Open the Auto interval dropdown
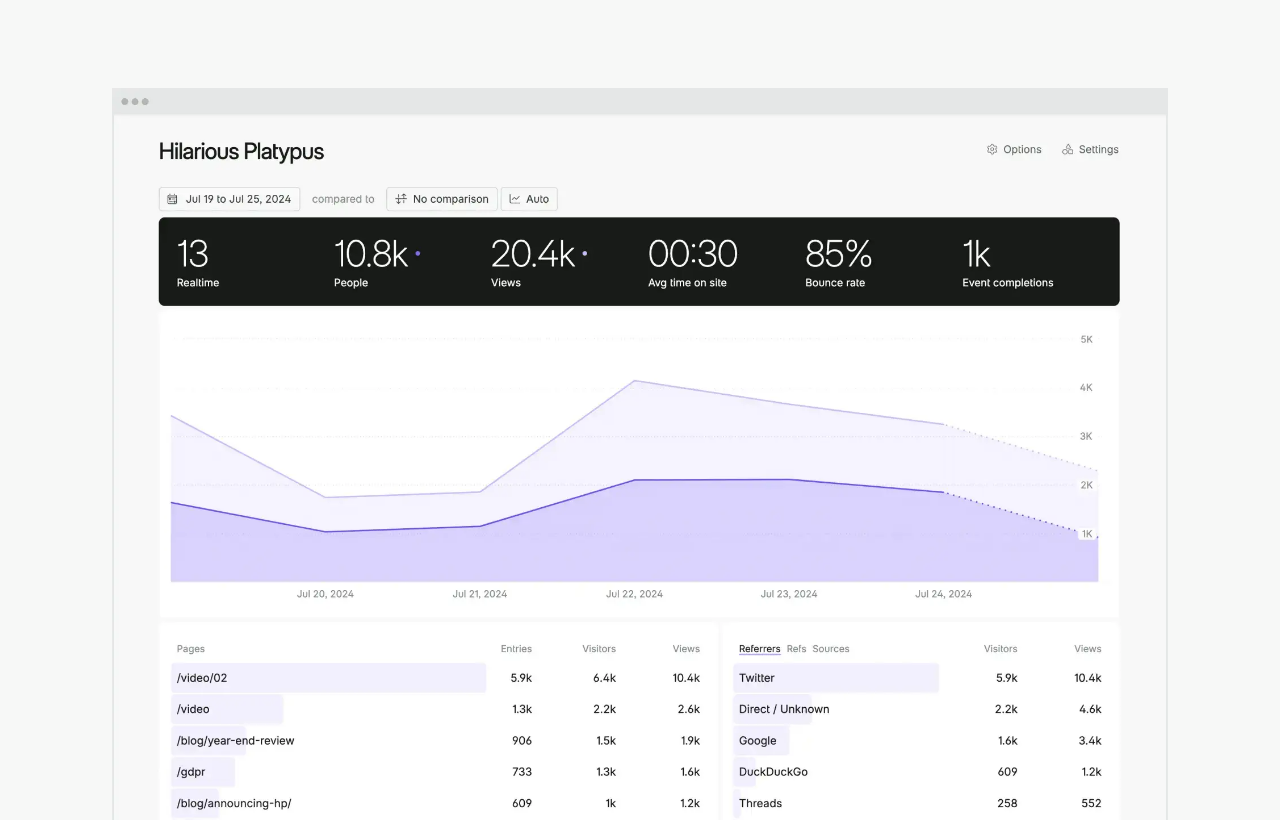The image size is (1280, 820). pos(529,199)
